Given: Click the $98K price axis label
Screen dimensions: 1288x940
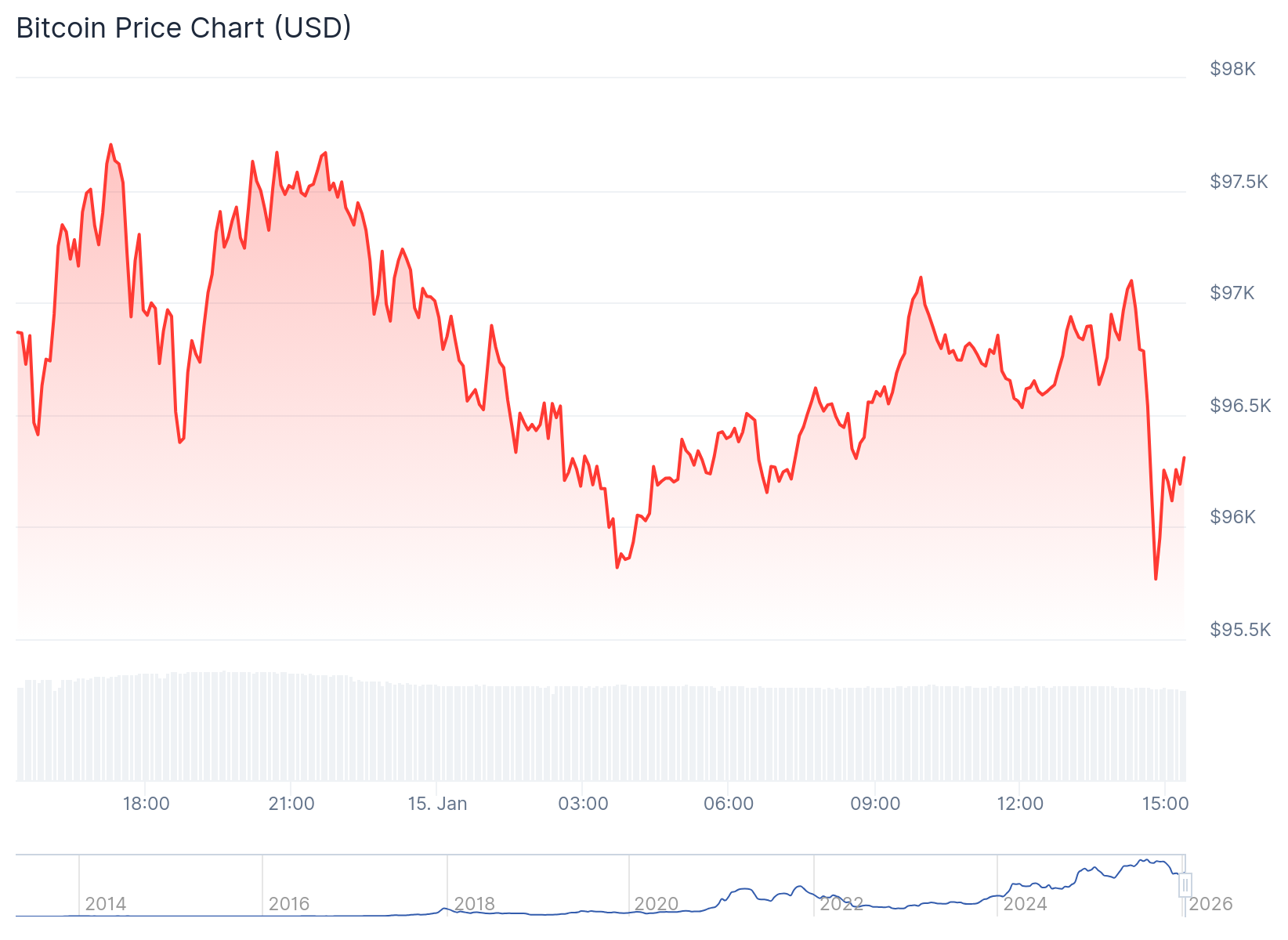Looking at the screenshot, I should [1232, 69].
